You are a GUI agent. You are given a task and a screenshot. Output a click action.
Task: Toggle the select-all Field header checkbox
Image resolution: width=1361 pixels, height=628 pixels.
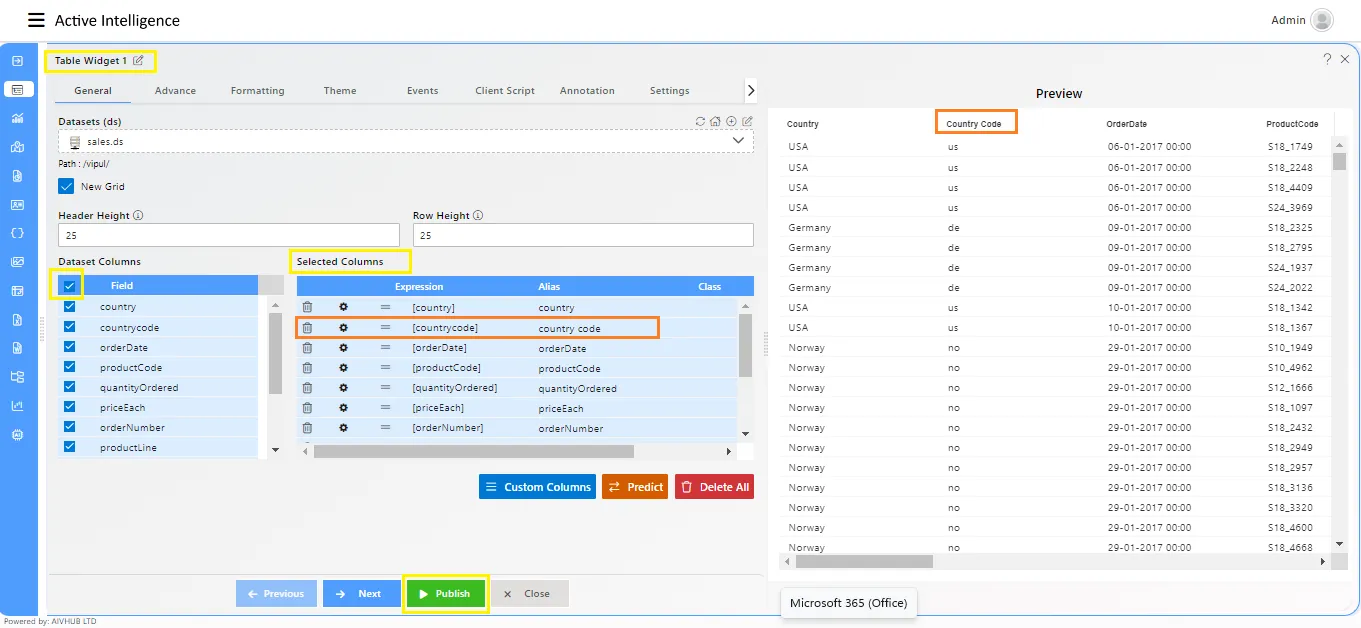click(69, 286)
